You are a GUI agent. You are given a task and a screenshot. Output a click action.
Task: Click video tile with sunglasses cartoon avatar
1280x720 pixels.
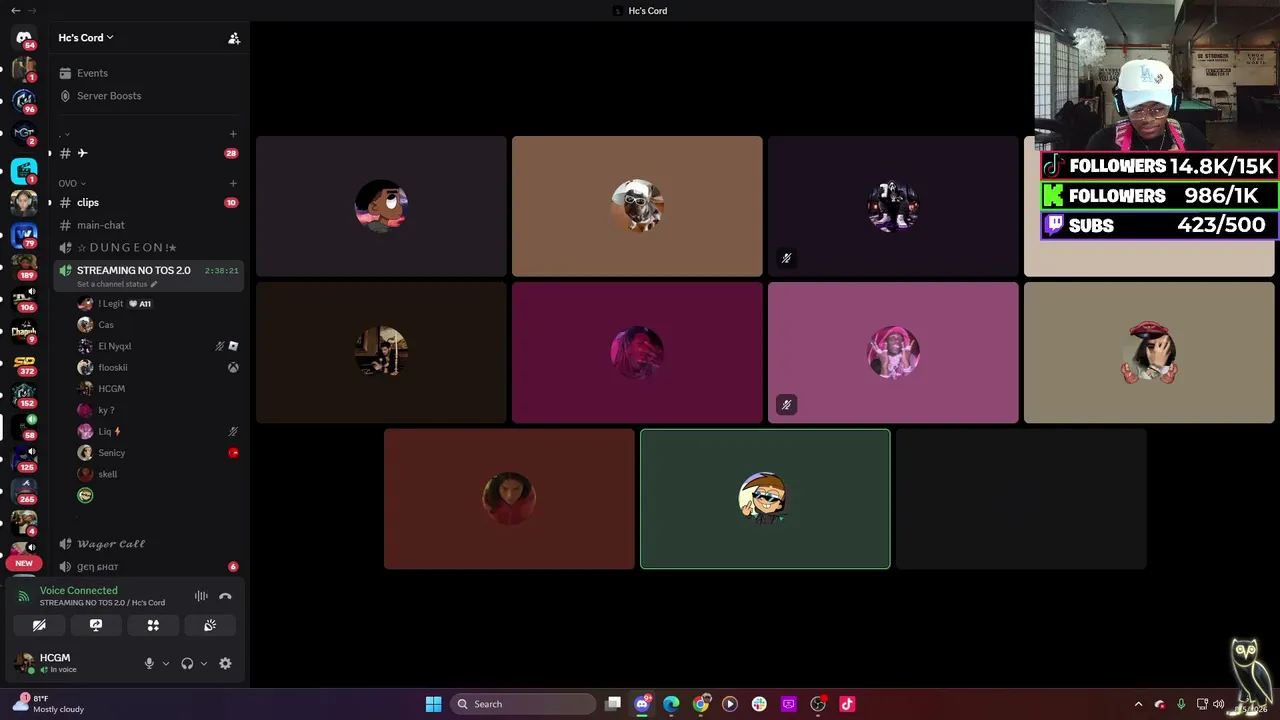click(765, 499)
